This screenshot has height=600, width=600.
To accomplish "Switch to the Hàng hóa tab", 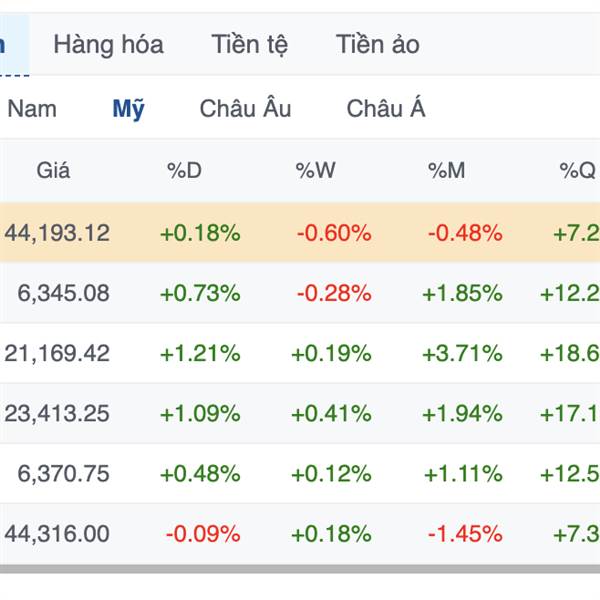I will (109, 44).
